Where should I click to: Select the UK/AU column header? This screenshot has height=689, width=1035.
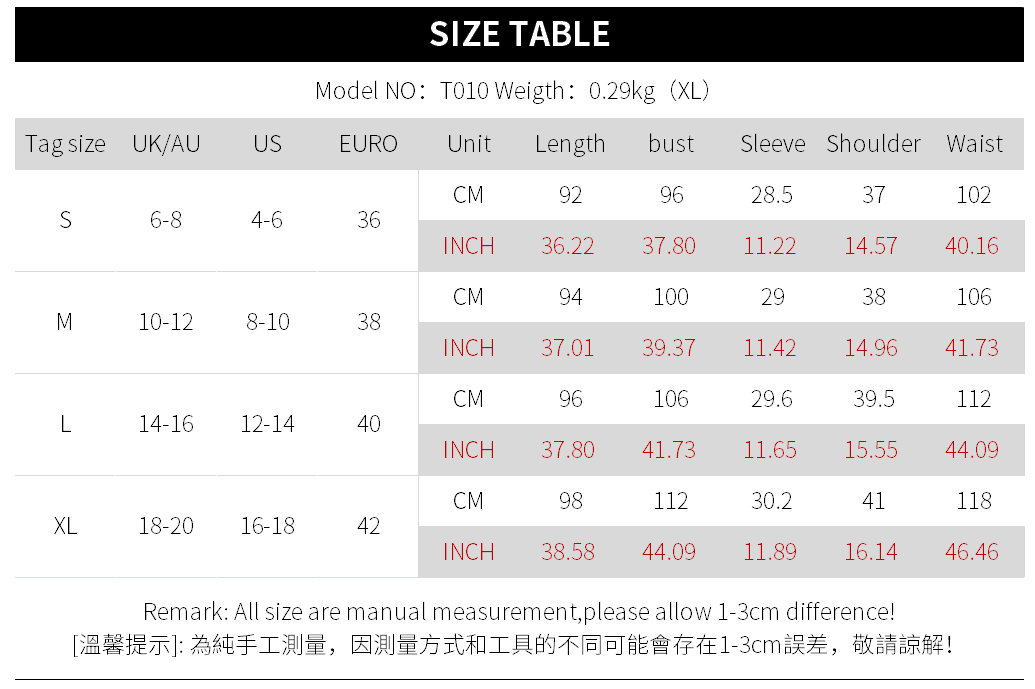[166, 144]
